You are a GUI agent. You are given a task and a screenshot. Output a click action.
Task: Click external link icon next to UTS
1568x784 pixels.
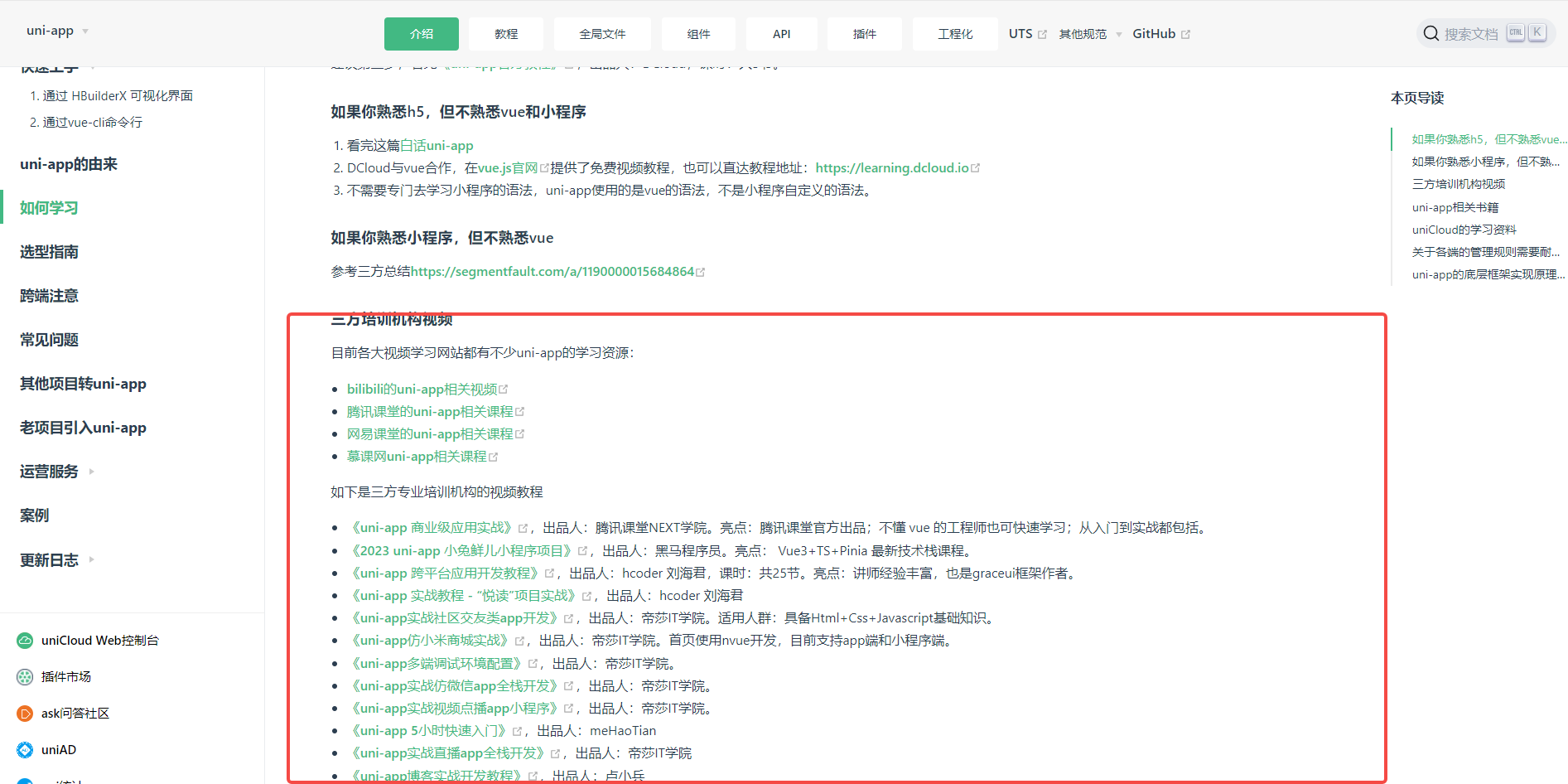click(1042, 35)
